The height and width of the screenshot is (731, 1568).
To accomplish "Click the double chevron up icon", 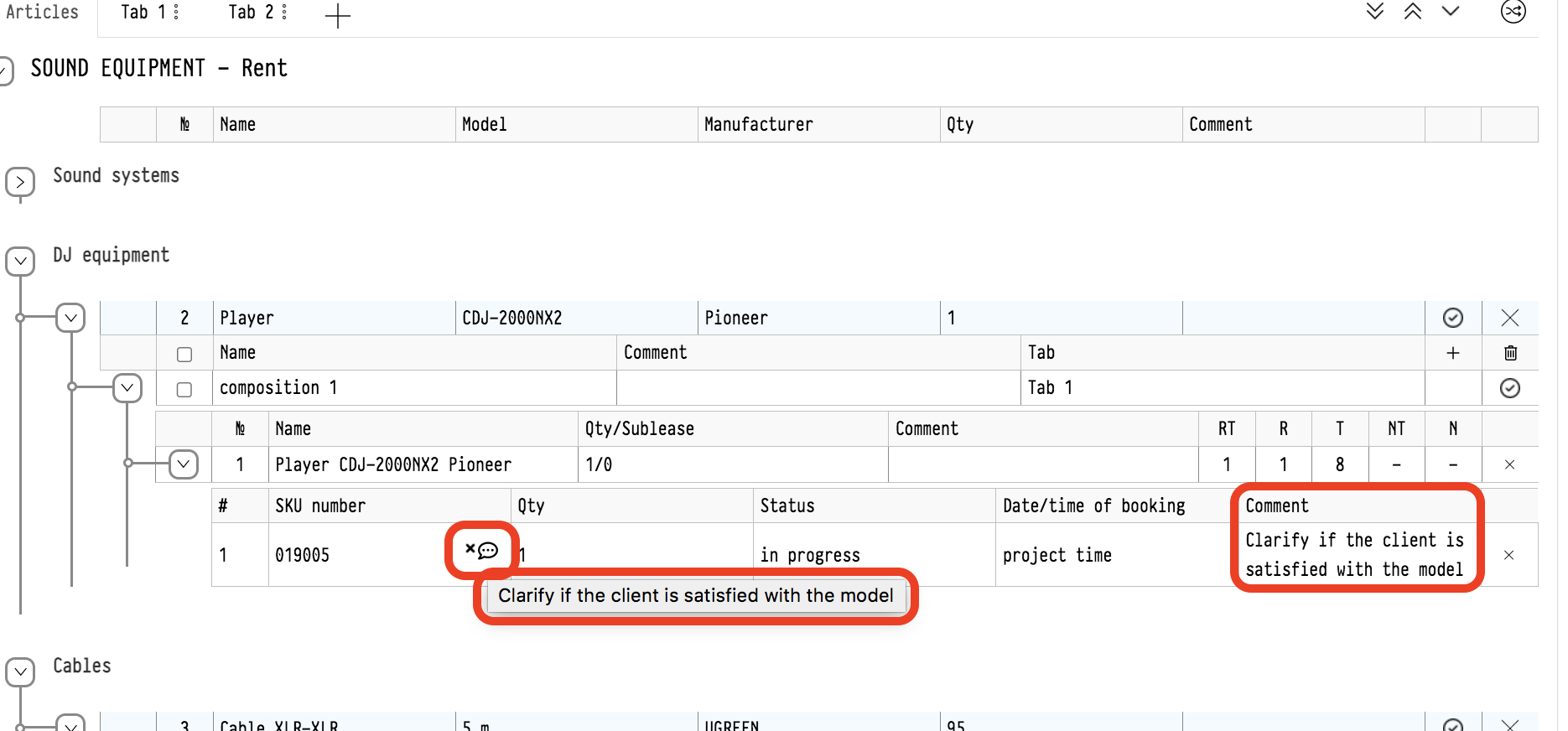I will [1413, 12].
